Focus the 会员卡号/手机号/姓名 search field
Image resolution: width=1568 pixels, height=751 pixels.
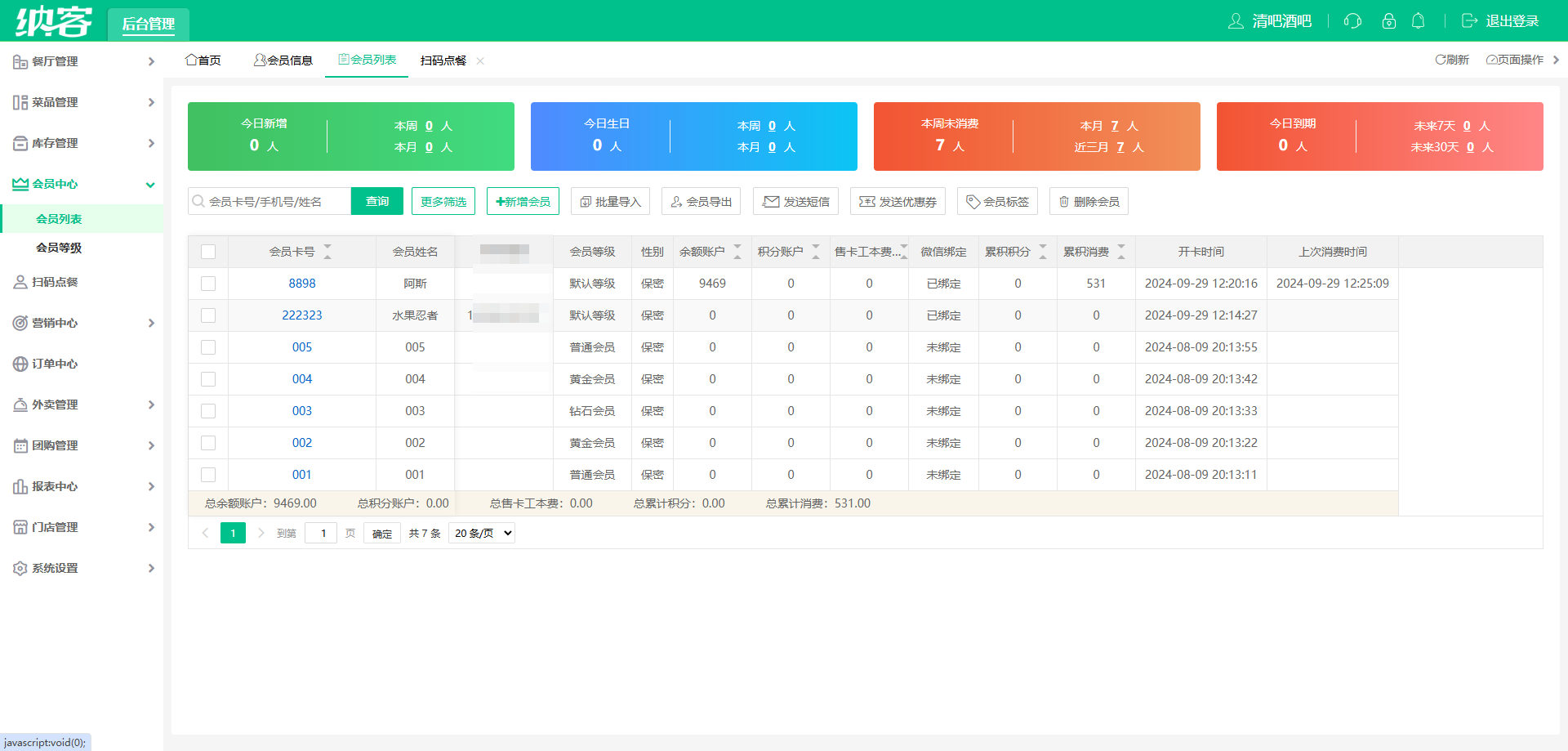tap(269, 201)
